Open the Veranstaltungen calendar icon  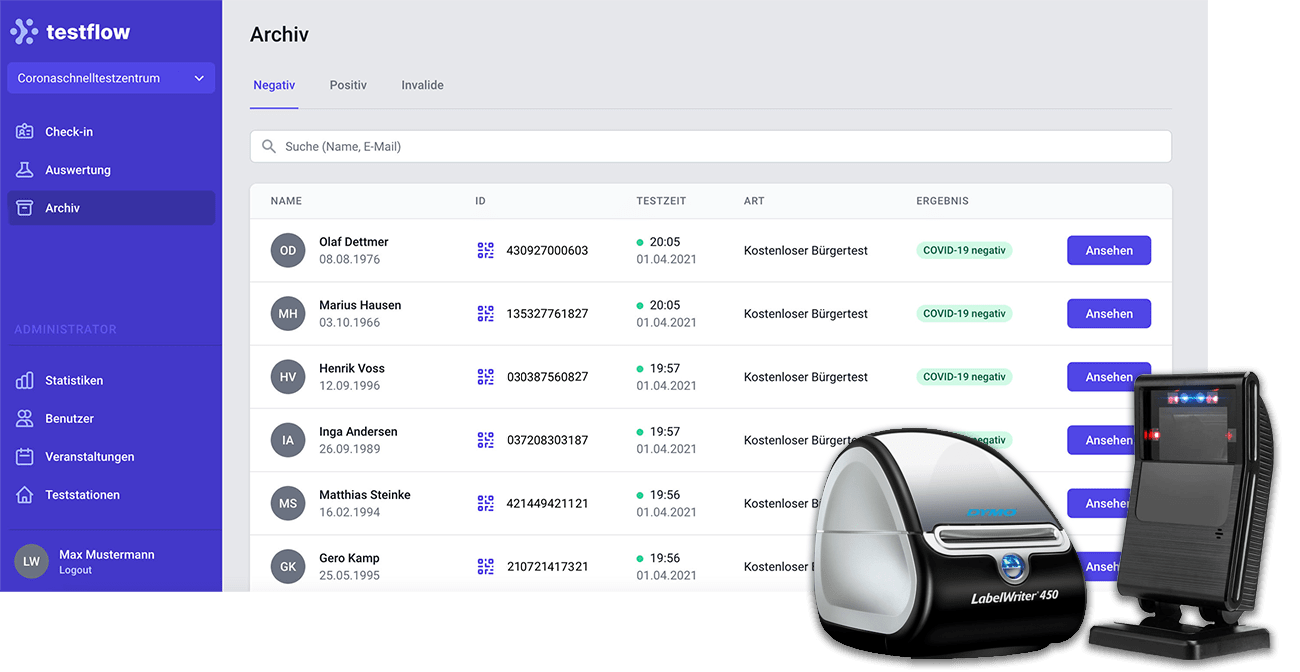(25, 457)
